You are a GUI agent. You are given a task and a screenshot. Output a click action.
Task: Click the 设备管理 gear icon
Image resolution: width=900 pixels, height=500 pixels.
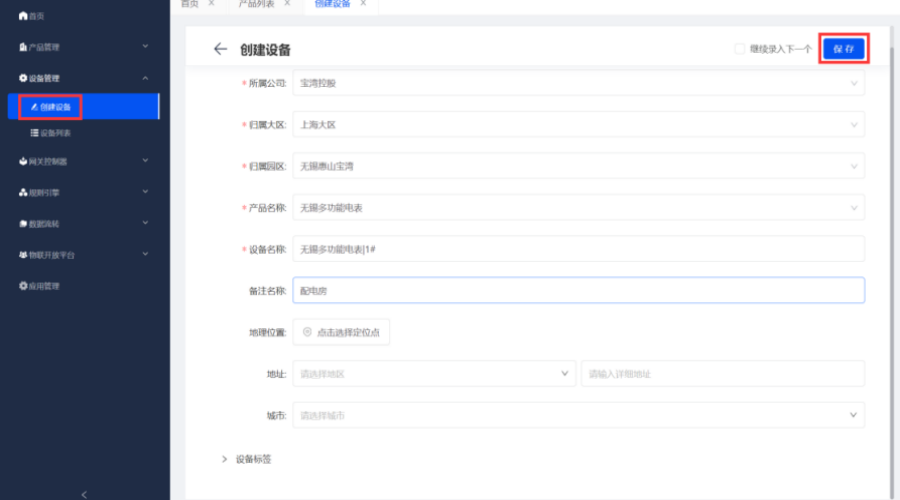coord(23,78)
